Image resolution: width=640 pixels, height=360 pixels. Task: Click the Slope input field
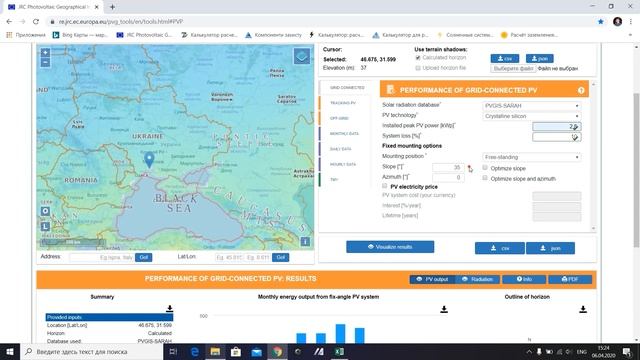(x=448, y=167)
